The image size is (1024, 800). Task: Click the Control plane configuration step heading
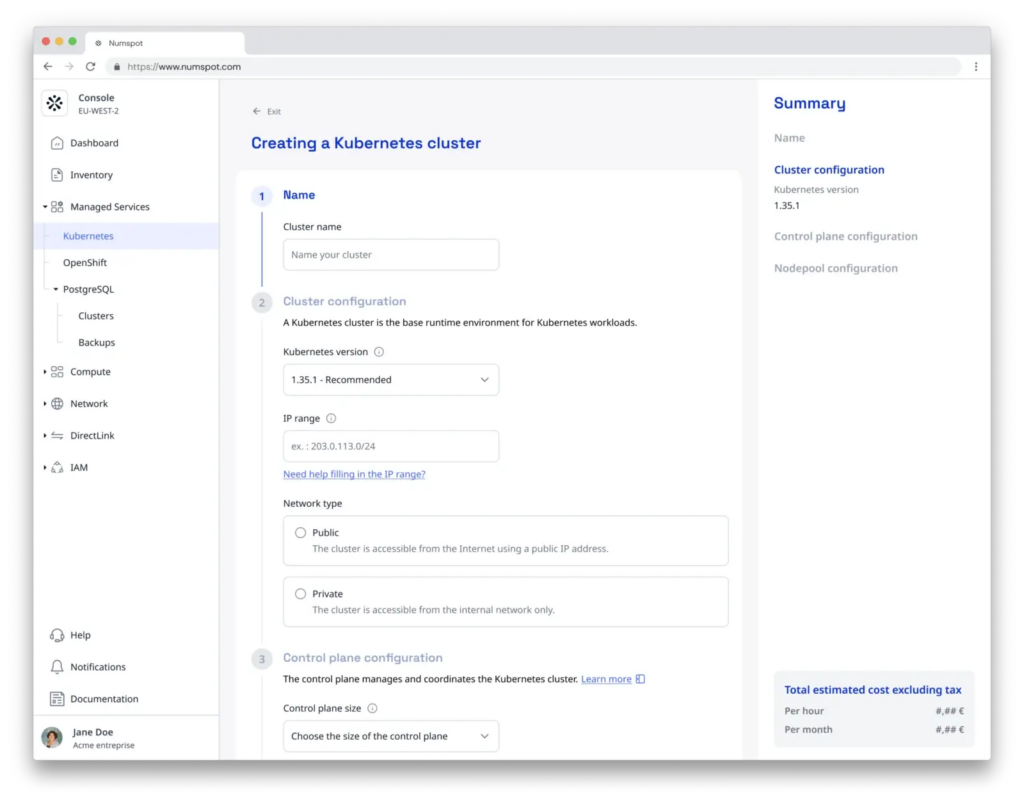click(362, 658)
